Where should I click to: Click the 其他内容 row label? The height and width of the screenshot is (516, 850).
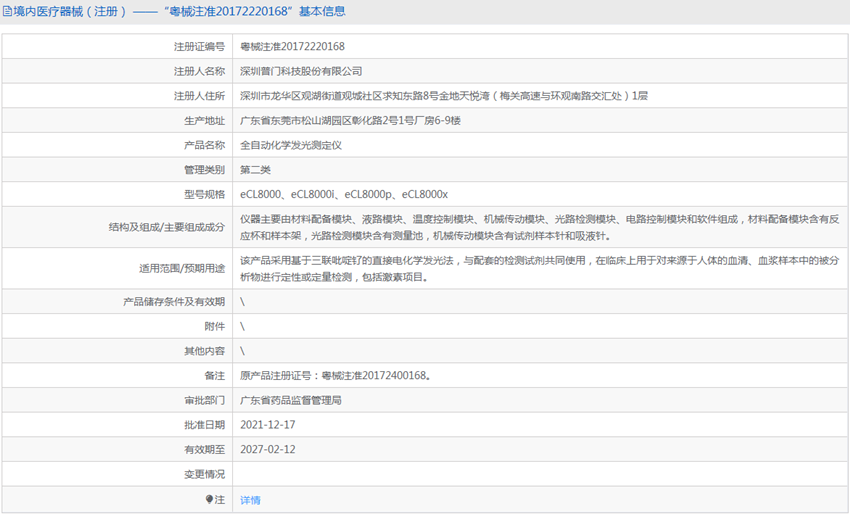(204, 351)
